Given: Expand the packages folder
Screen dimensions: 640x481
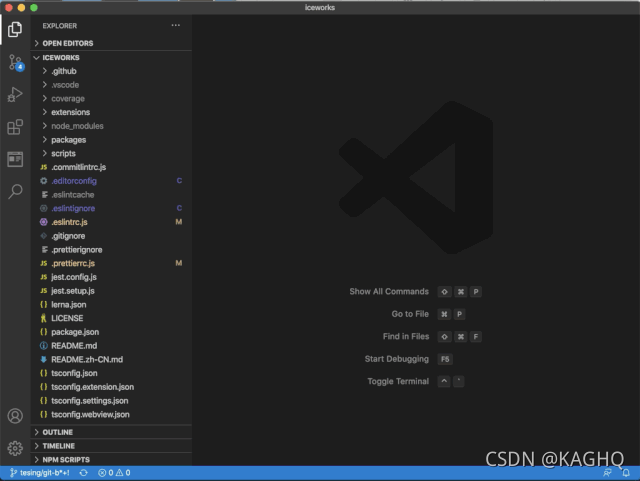Looking at the screenshot, I should pos(111,140).
